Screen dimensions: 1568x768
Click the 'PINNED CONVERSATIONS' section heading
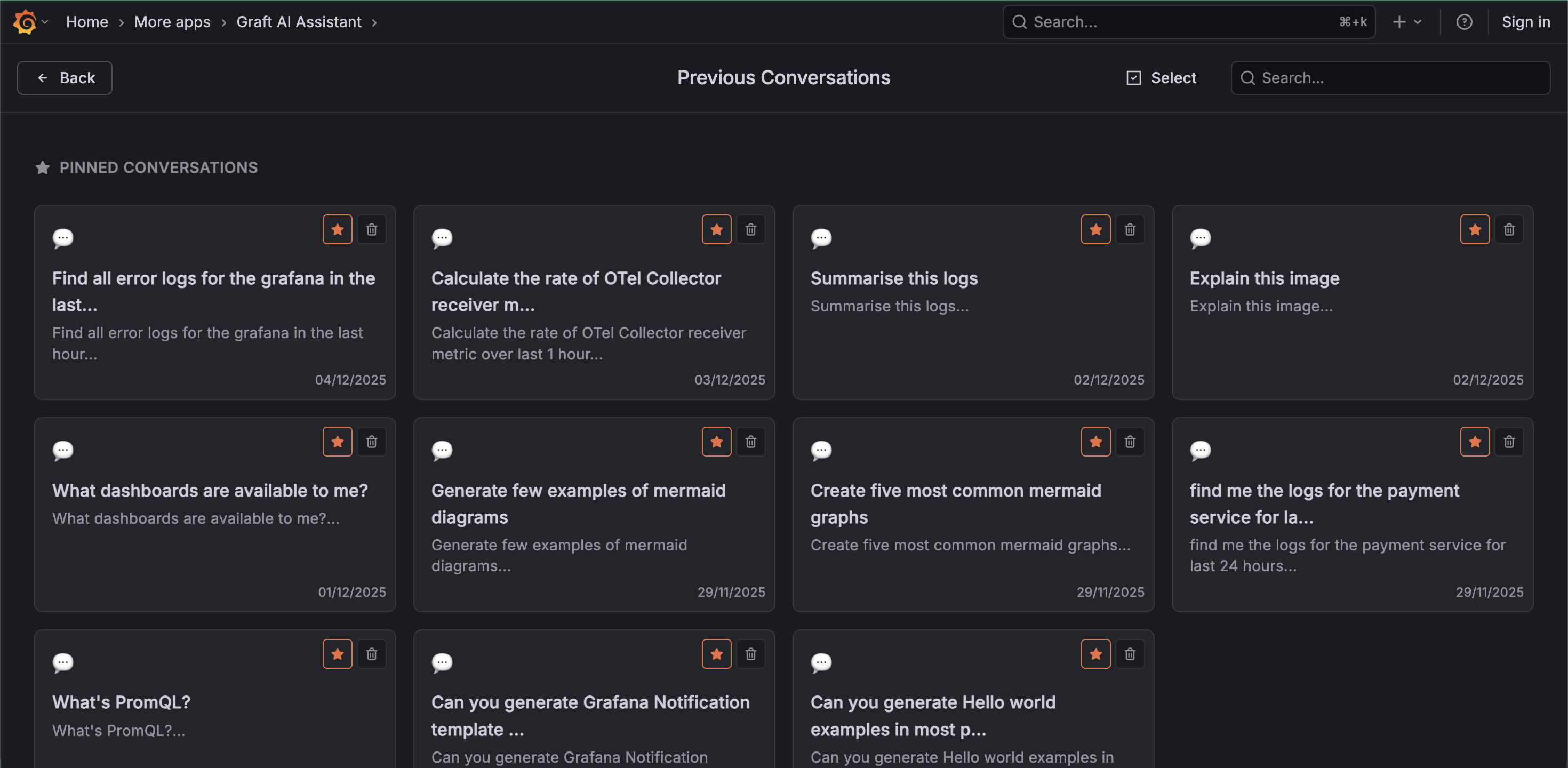point(158,167)
